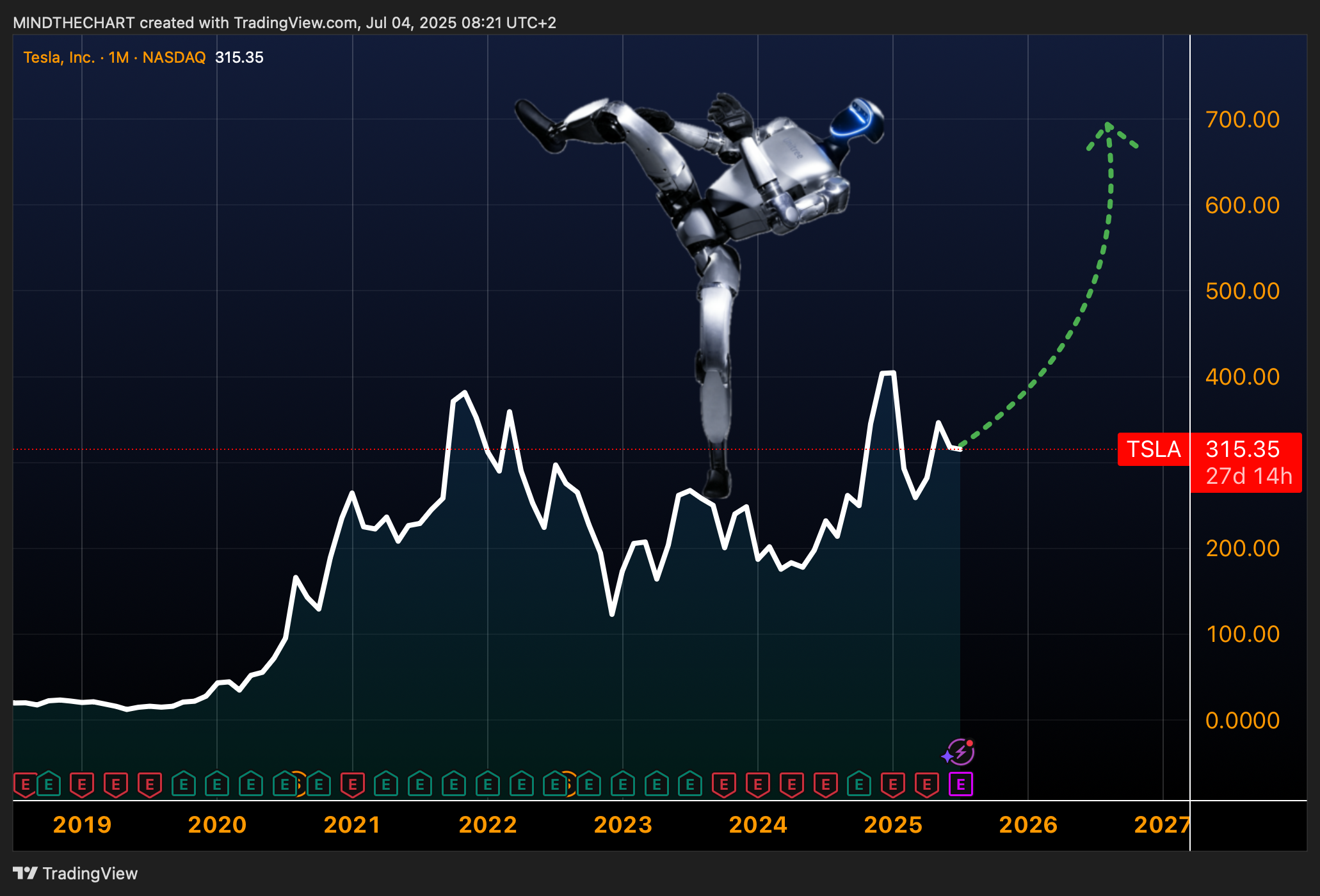Select the red earnings marker on the 2019 gridline
1320x896 pixels.
[82, 784]
